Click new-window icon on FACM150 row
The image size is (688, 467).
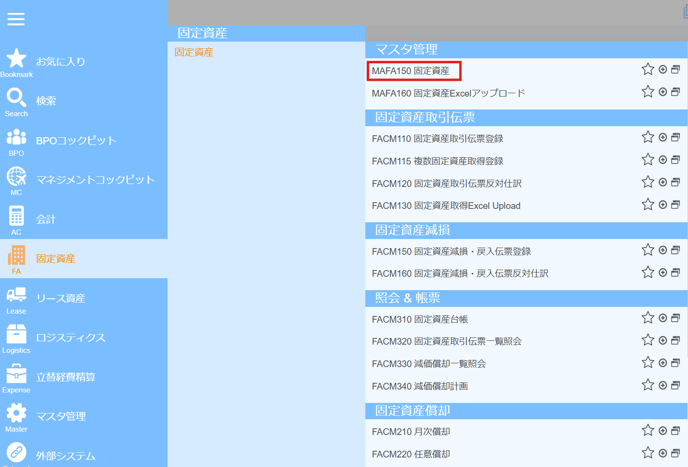point(676,250)
